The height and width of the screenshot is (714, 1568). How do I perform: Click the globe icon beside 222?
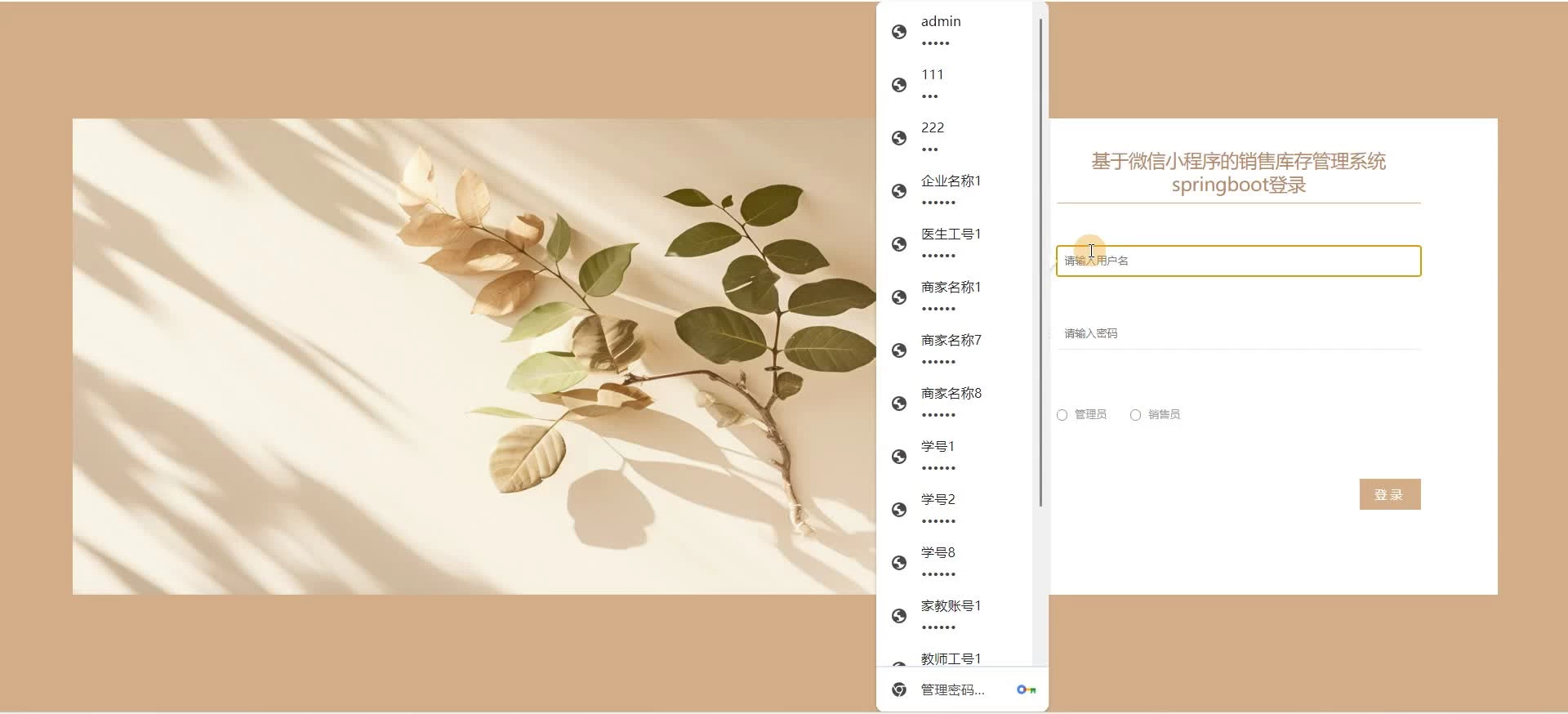[x=899, y=138]
